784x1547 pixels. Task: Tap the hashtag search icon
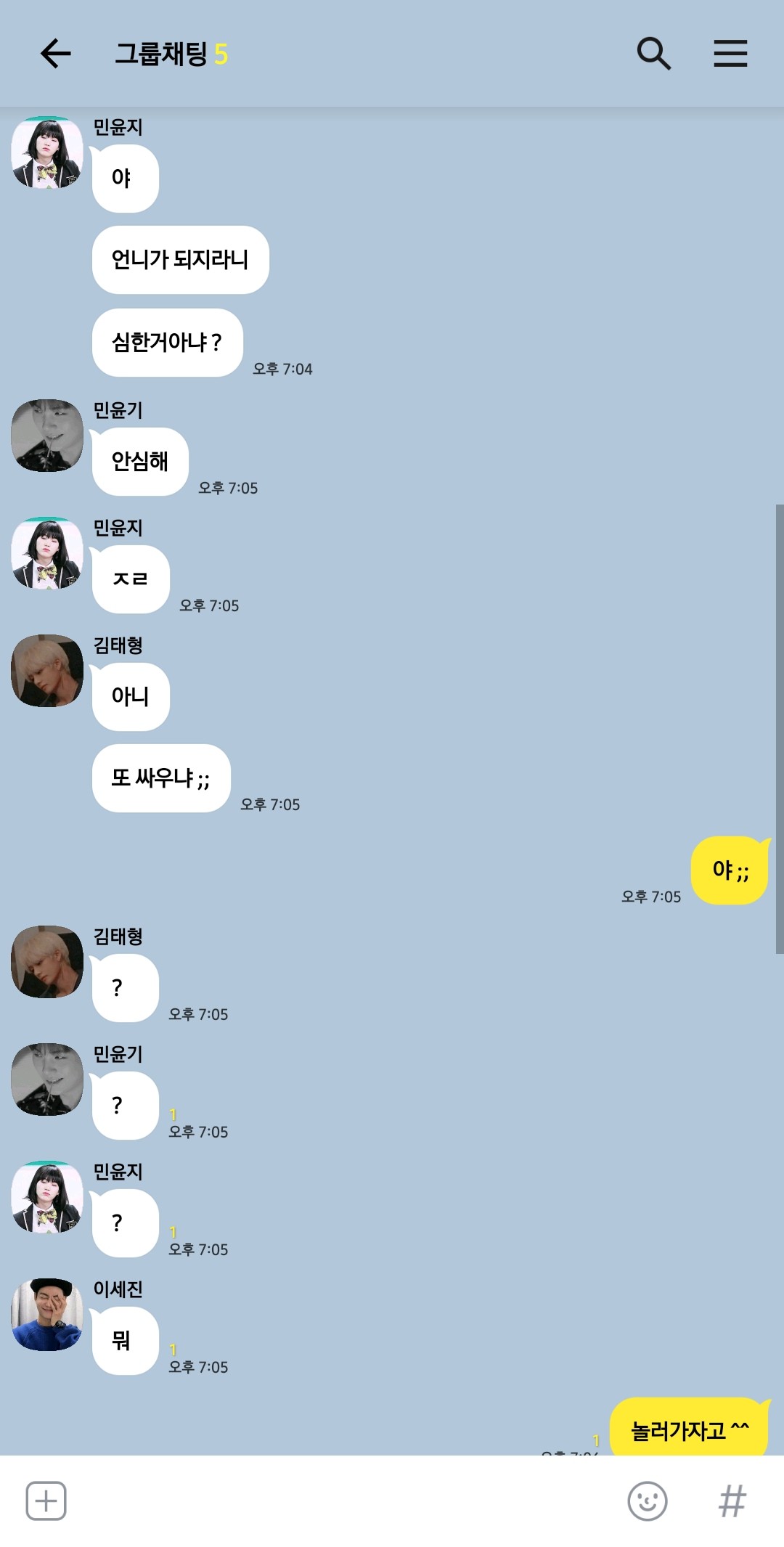coord(732,1501)
